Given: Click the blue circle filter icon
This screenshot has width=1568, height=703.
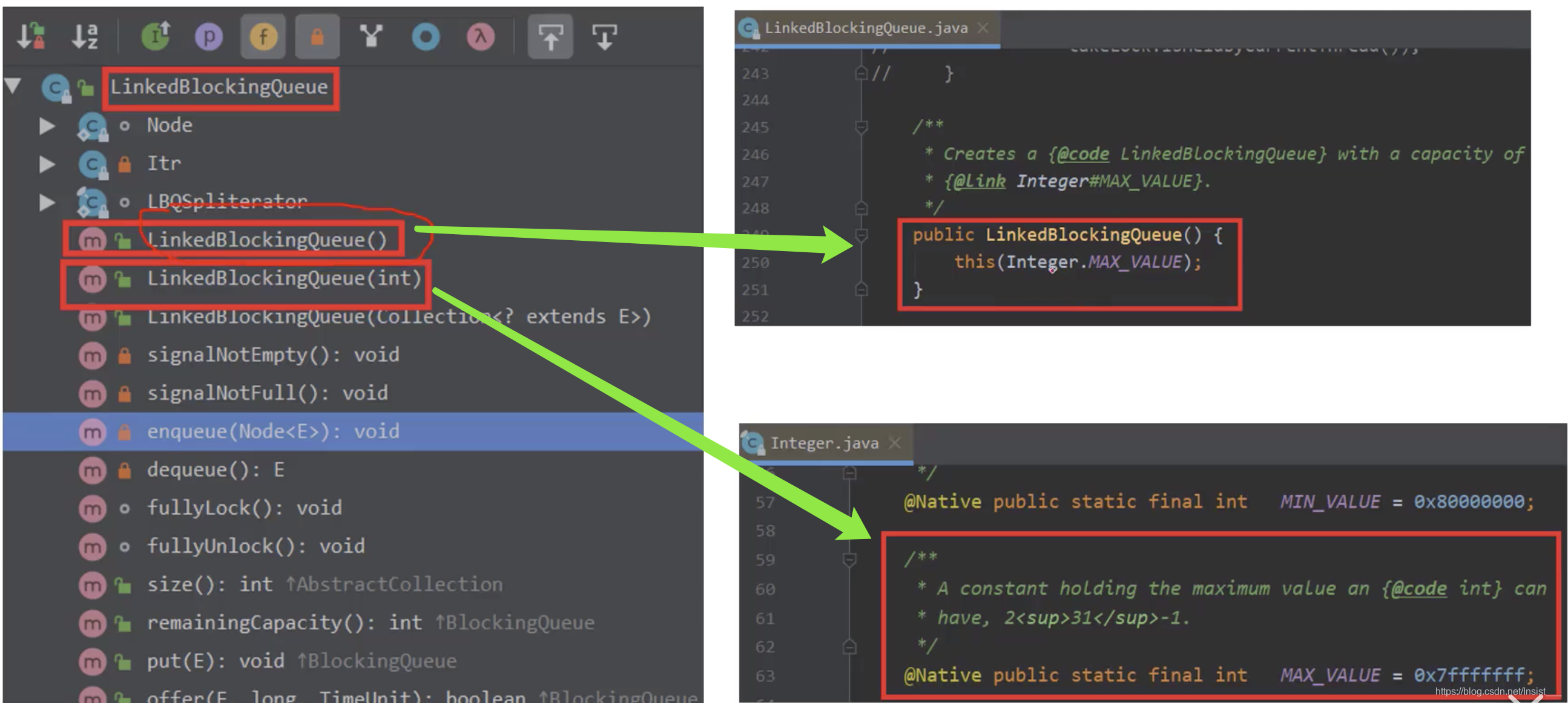Looking at the screenshot, I should click(426, 36).
